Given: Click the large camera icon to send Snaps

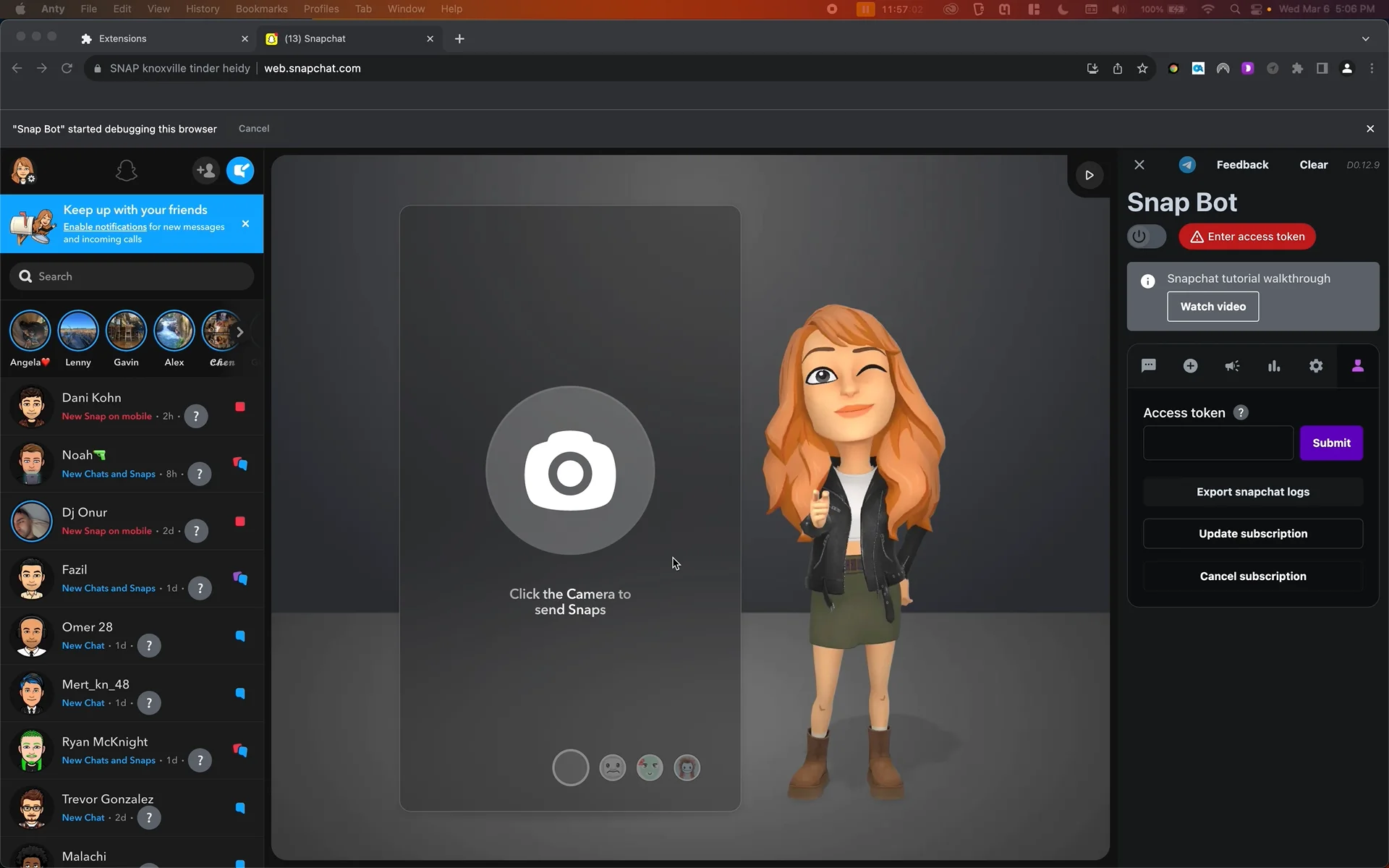Looking at the screenshot, I should [570, 471].
